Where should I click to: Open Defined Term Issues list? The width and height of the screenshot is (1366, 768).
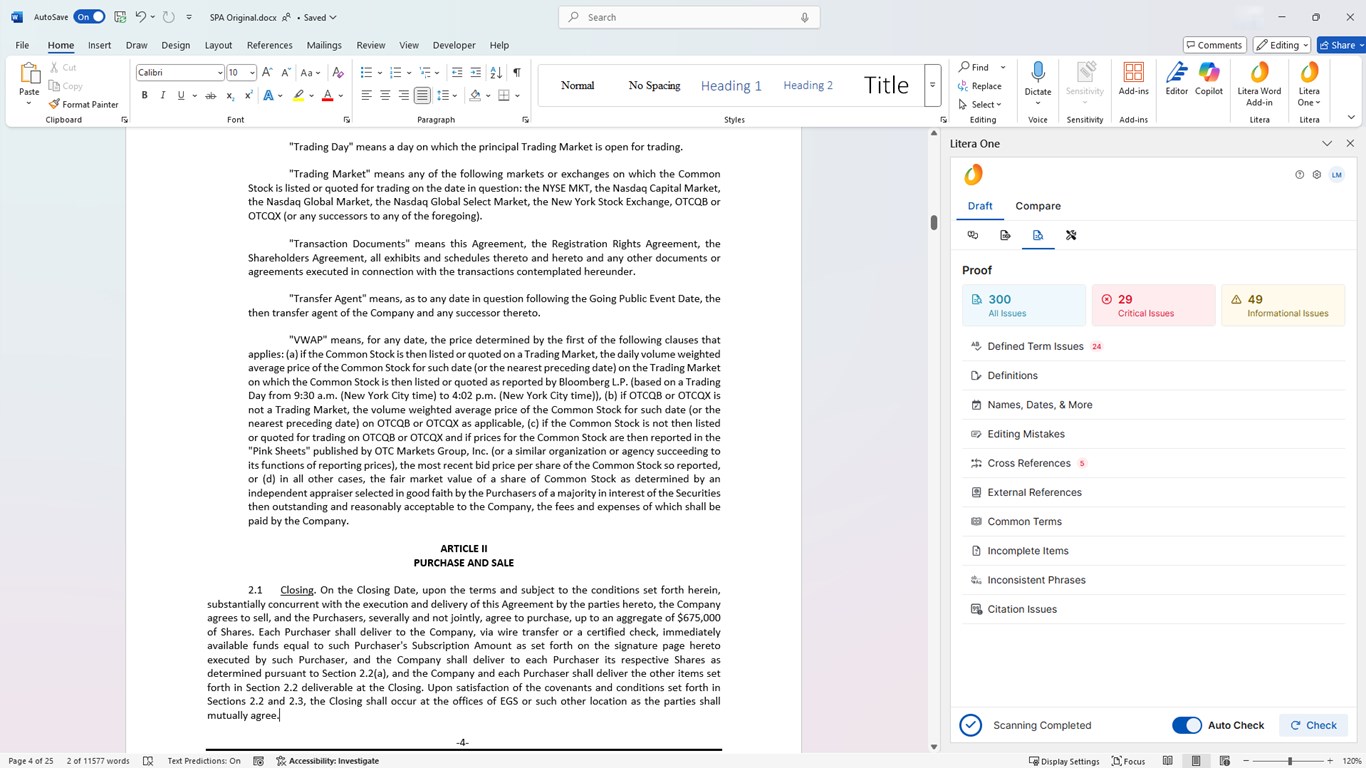(1154, 346)
